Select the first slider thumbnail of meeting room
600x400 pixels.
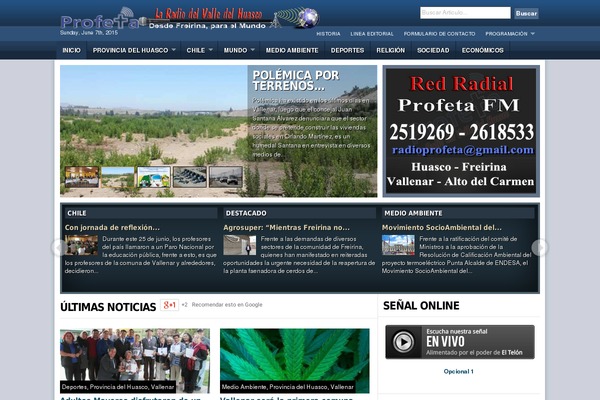82,177
